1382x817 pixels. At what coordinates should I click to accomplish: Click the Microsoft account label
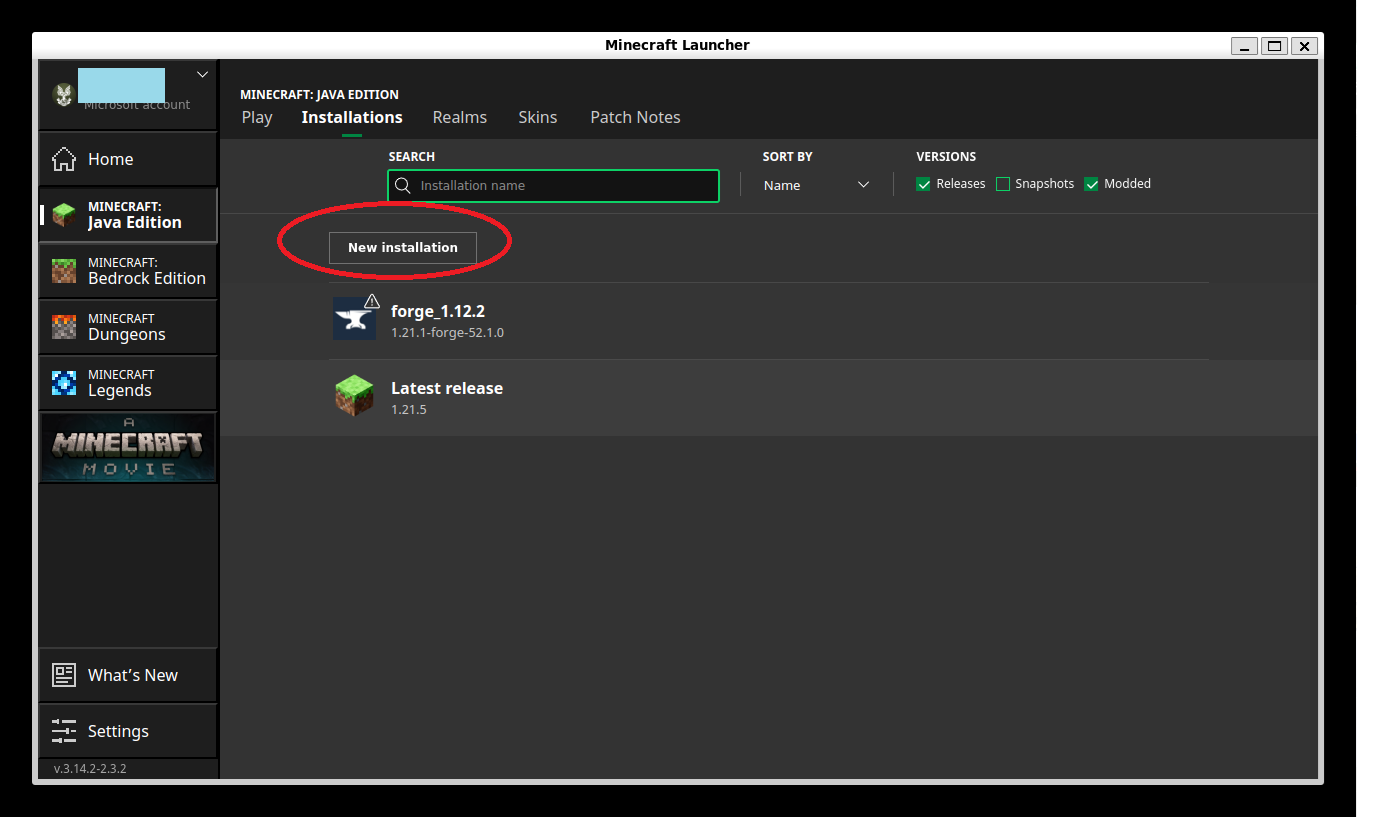point(137,105)
